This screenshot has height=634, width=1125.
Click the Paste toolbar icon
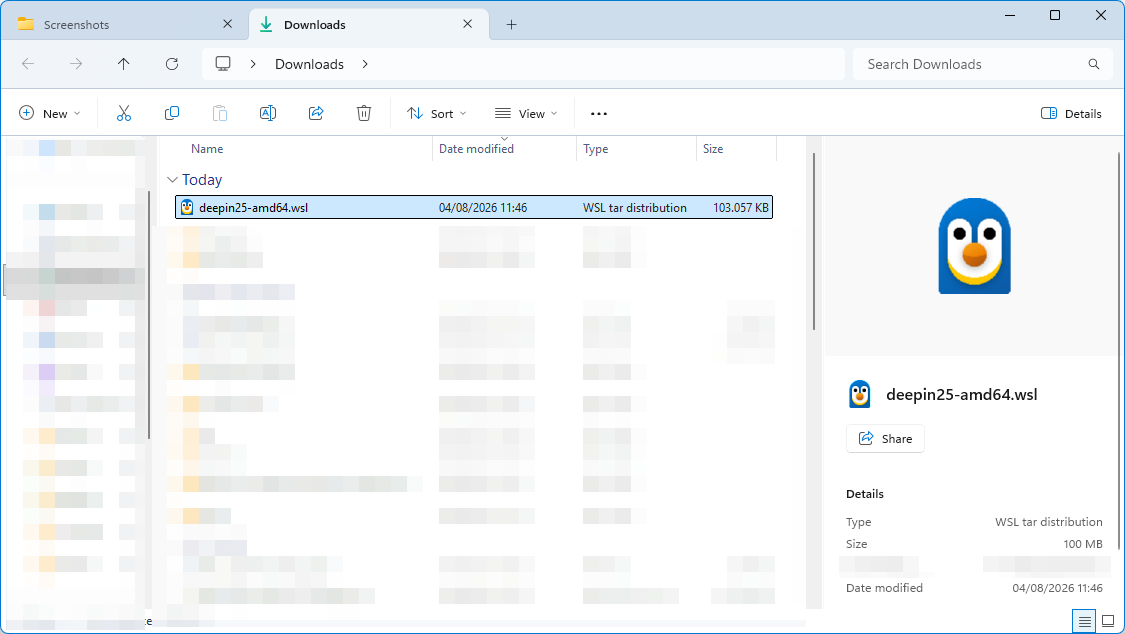coord(220,113)
